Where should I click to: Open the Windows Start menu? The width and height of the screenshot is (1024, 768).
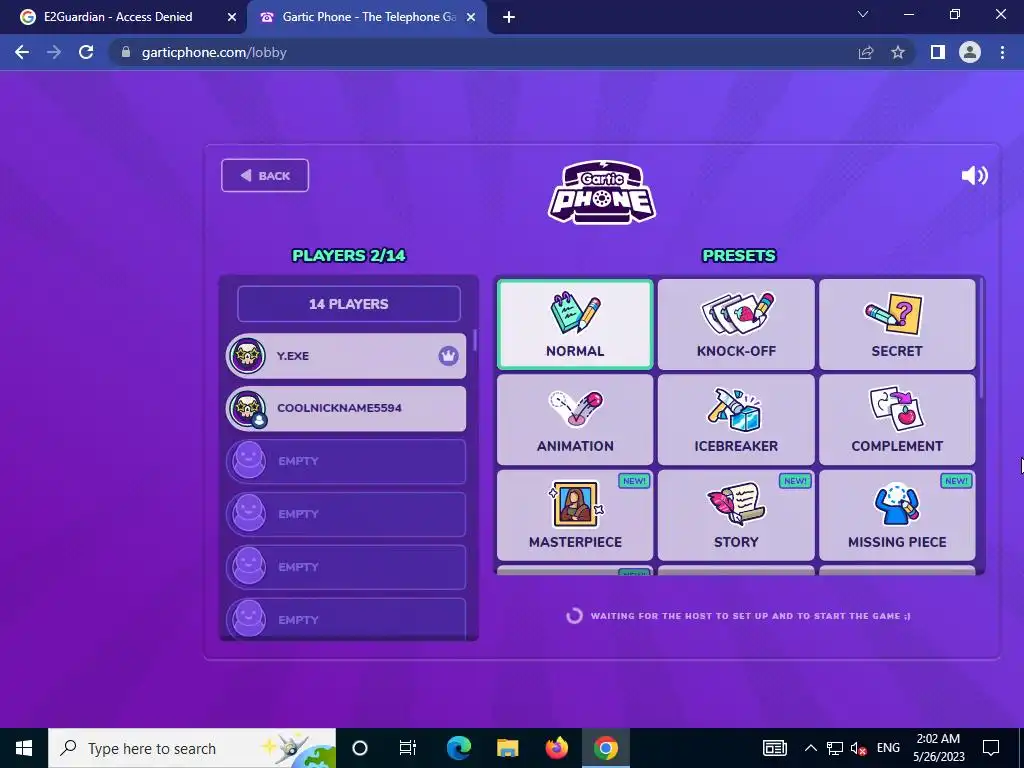point(24,748)
